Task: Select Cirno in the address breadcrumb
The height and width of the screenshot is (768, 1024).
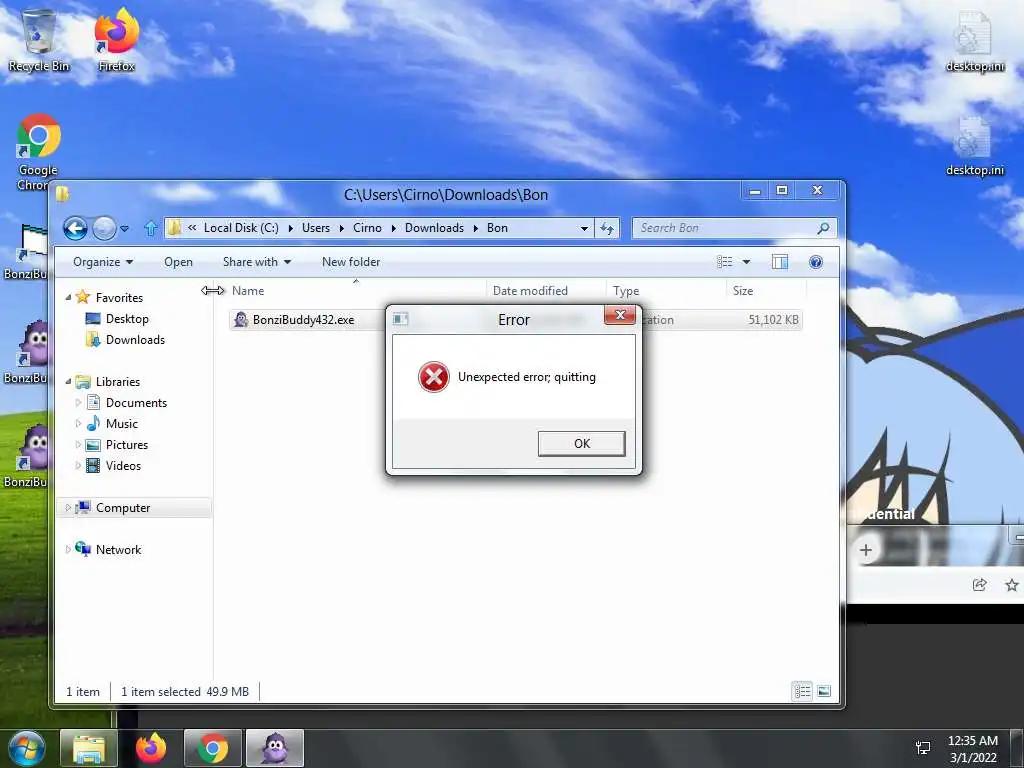Action: 367,228
